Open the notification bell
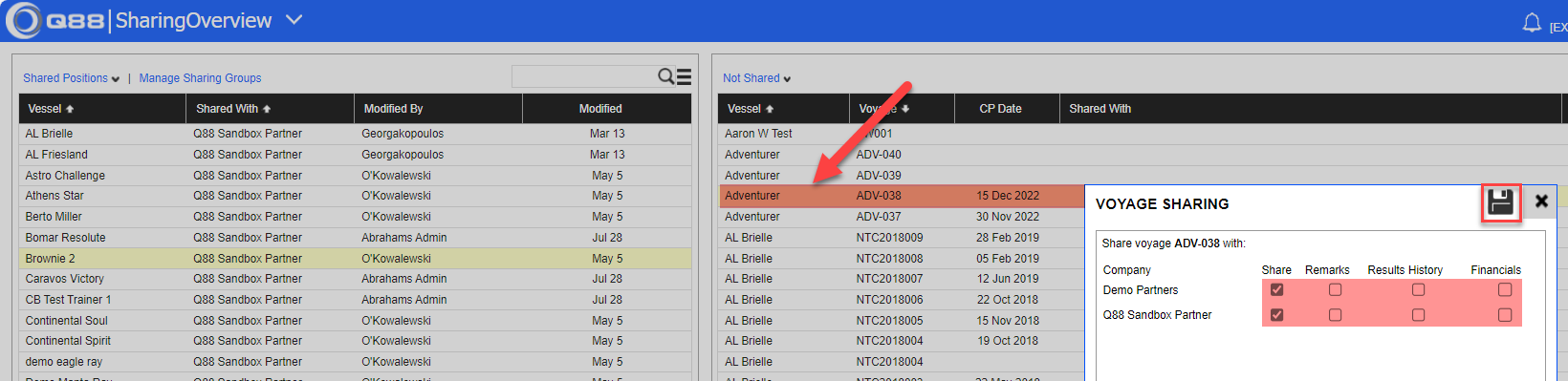The height and width of the screenshot is (381, 1568). point(1532,22)
